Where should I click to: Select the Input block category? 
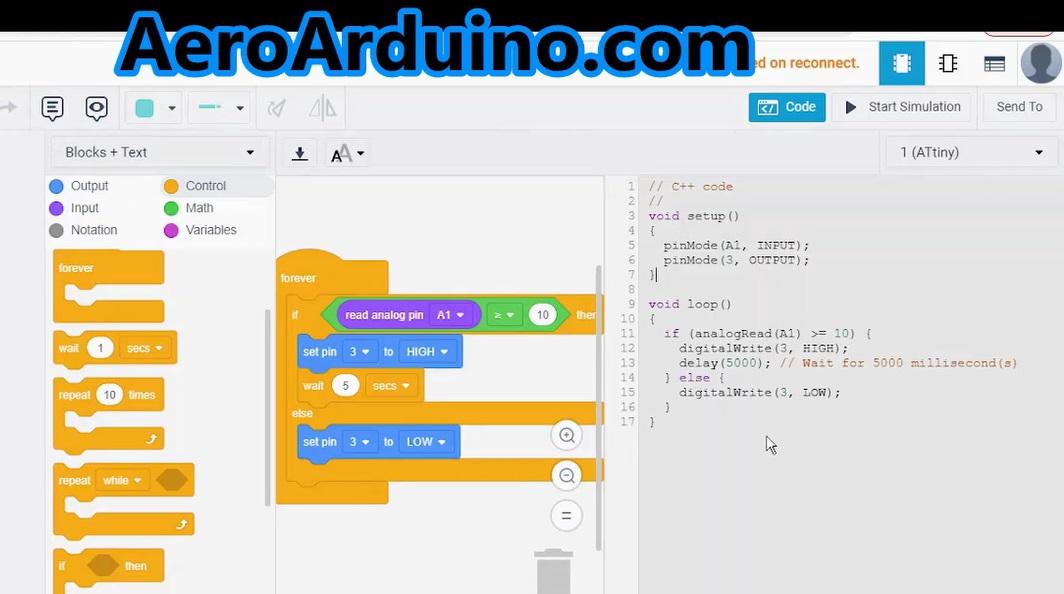coord(74,208)
